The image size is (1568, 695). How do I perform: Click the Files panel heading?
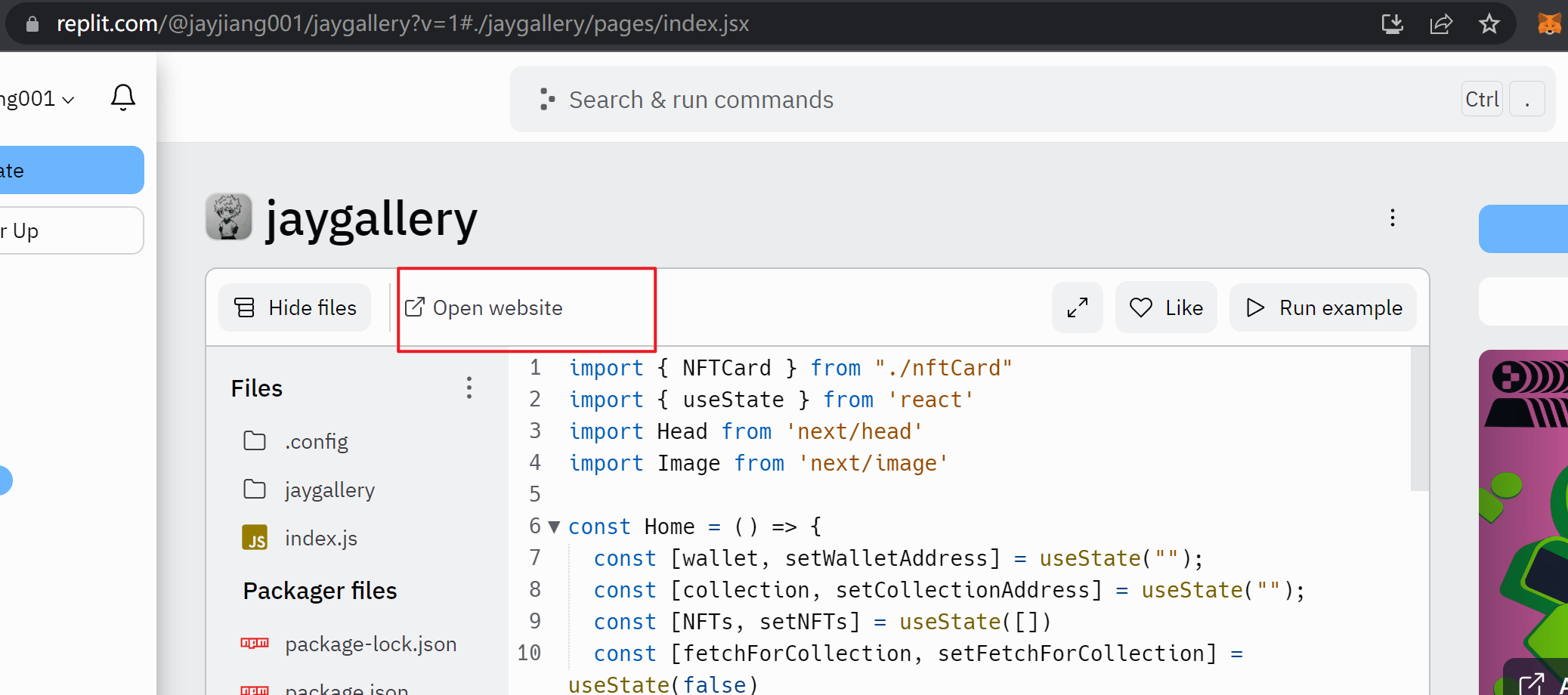(257, 388)
